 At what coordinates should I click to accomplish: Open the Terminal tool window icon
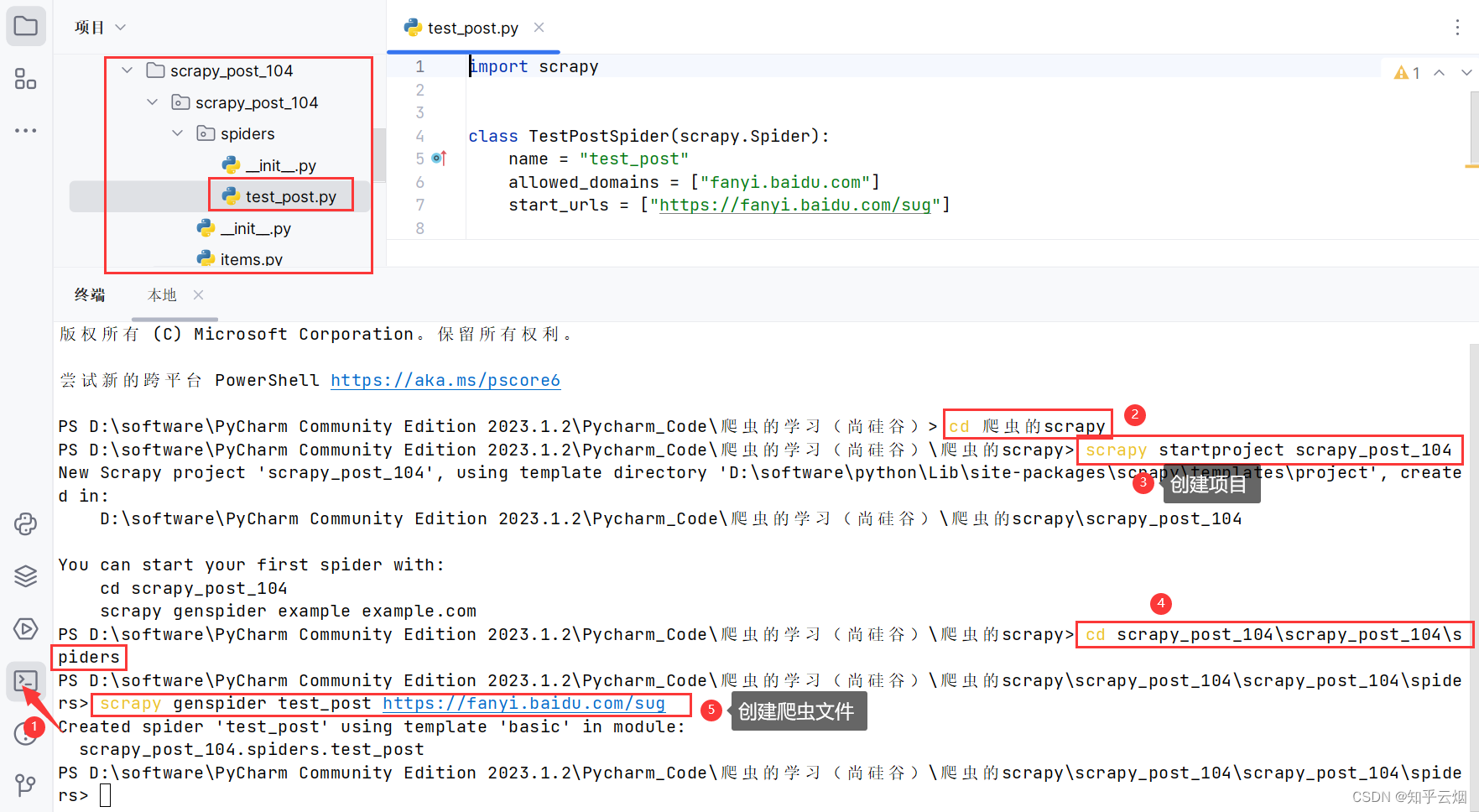click(x=26, y=681)
